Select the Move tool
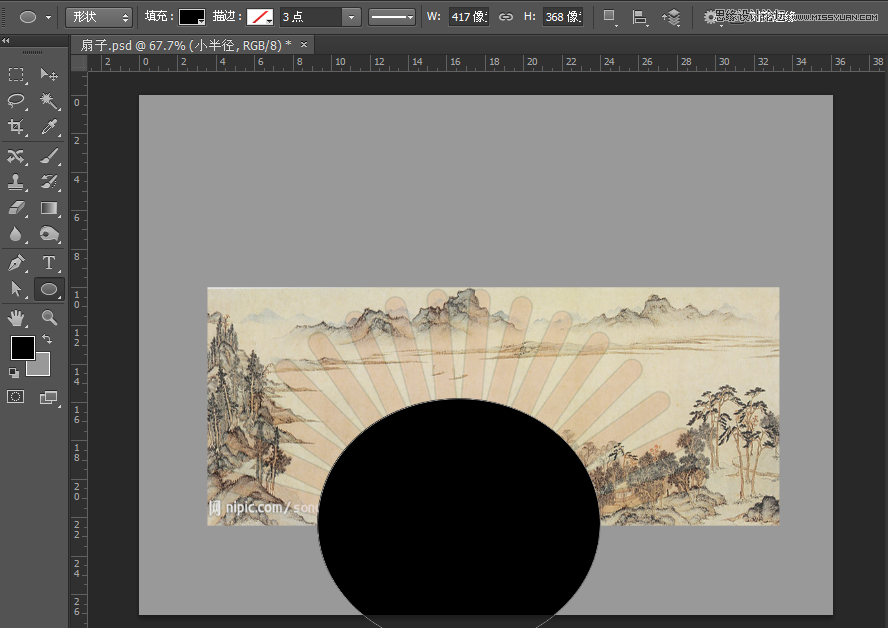This screenshot has height=628, width=888. coord(48,75)
